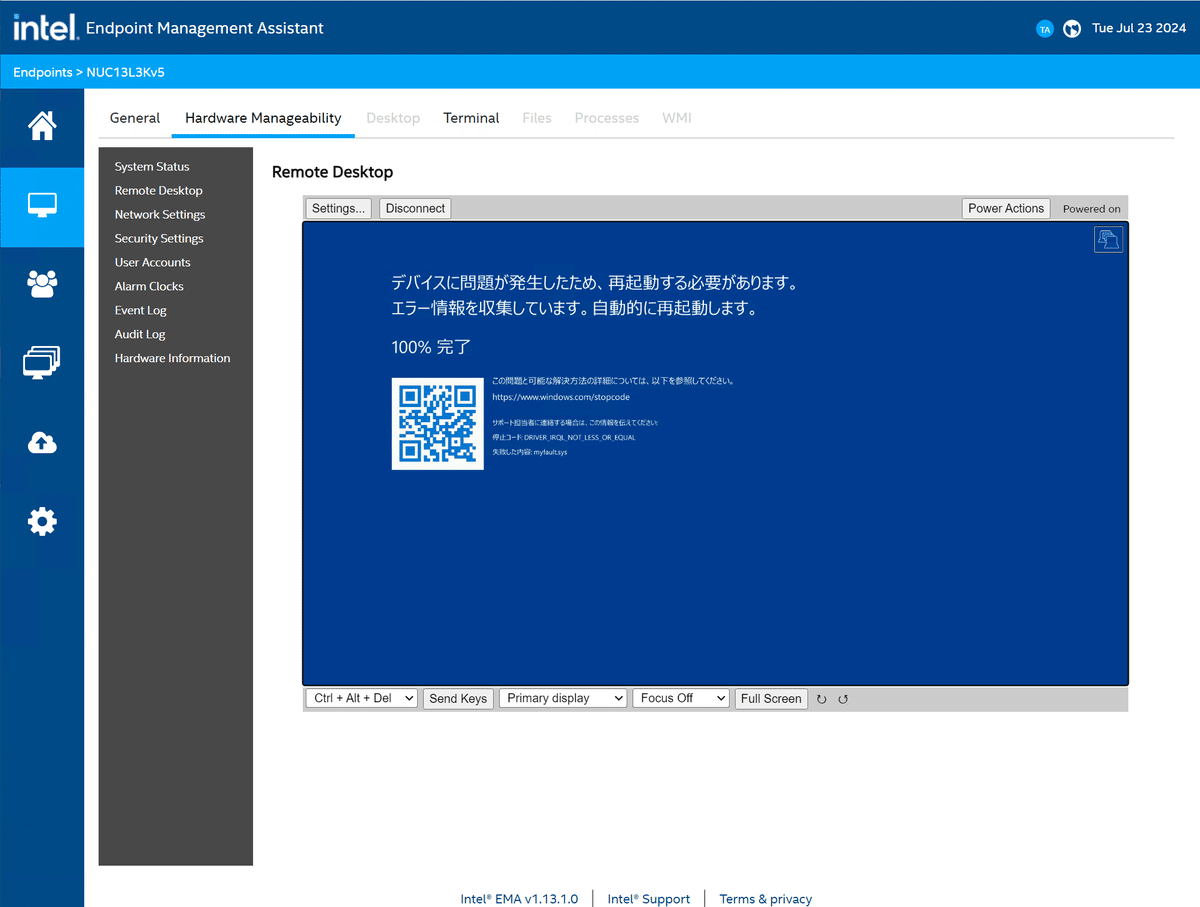This screenshot has height=907, width=1200.
Task: Switch to the Hardware Manageability tab
Action: point(263,118)
